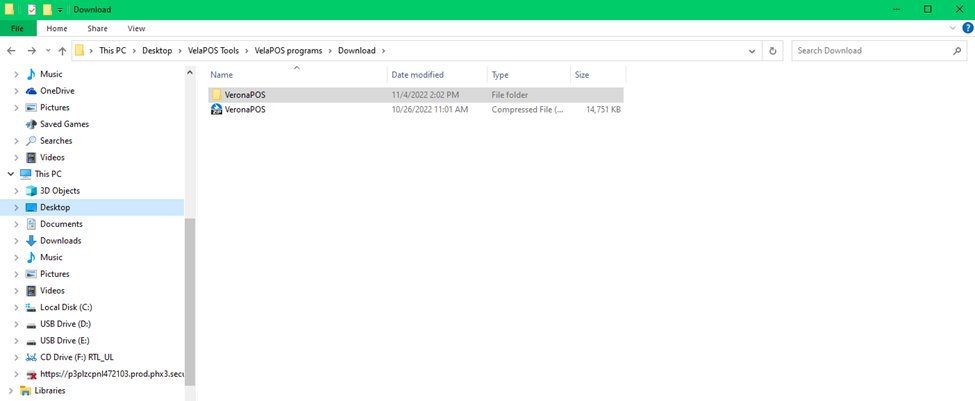Click the Back navigation arrow
This screenshot has width=975, height=401.
point(13,50)
